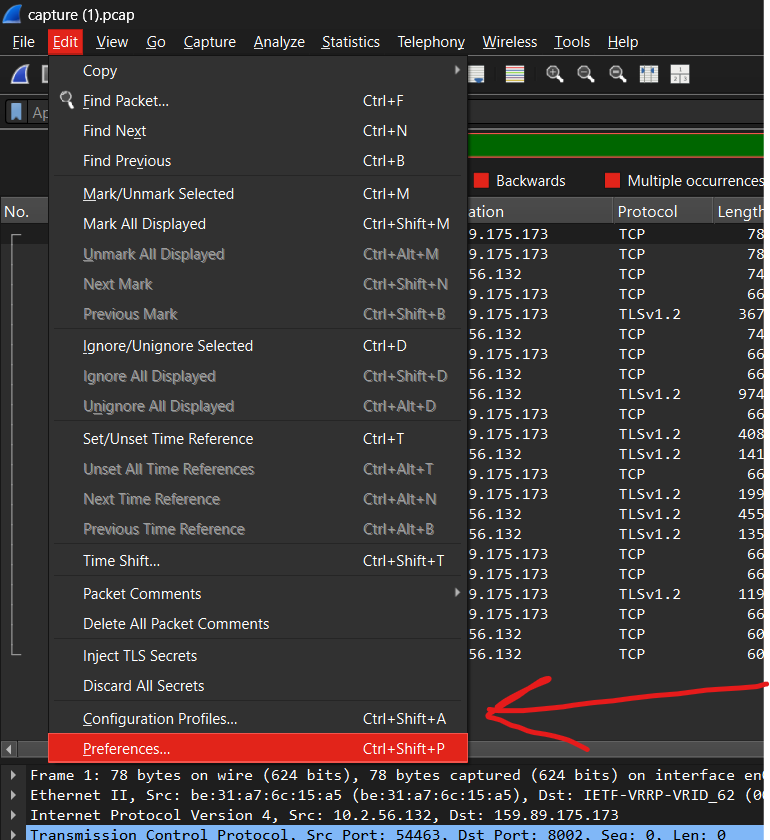The image size is (770, 840).
Task: Select Mark All Displayed
Action: (x=258, y=224)
